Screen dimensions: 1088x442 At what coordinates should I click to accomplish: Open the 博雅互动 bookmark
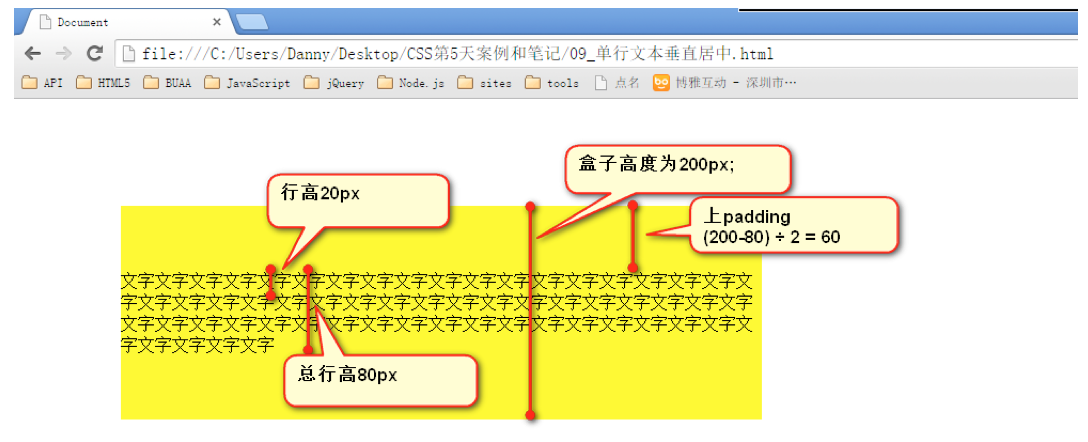point(724,83)
